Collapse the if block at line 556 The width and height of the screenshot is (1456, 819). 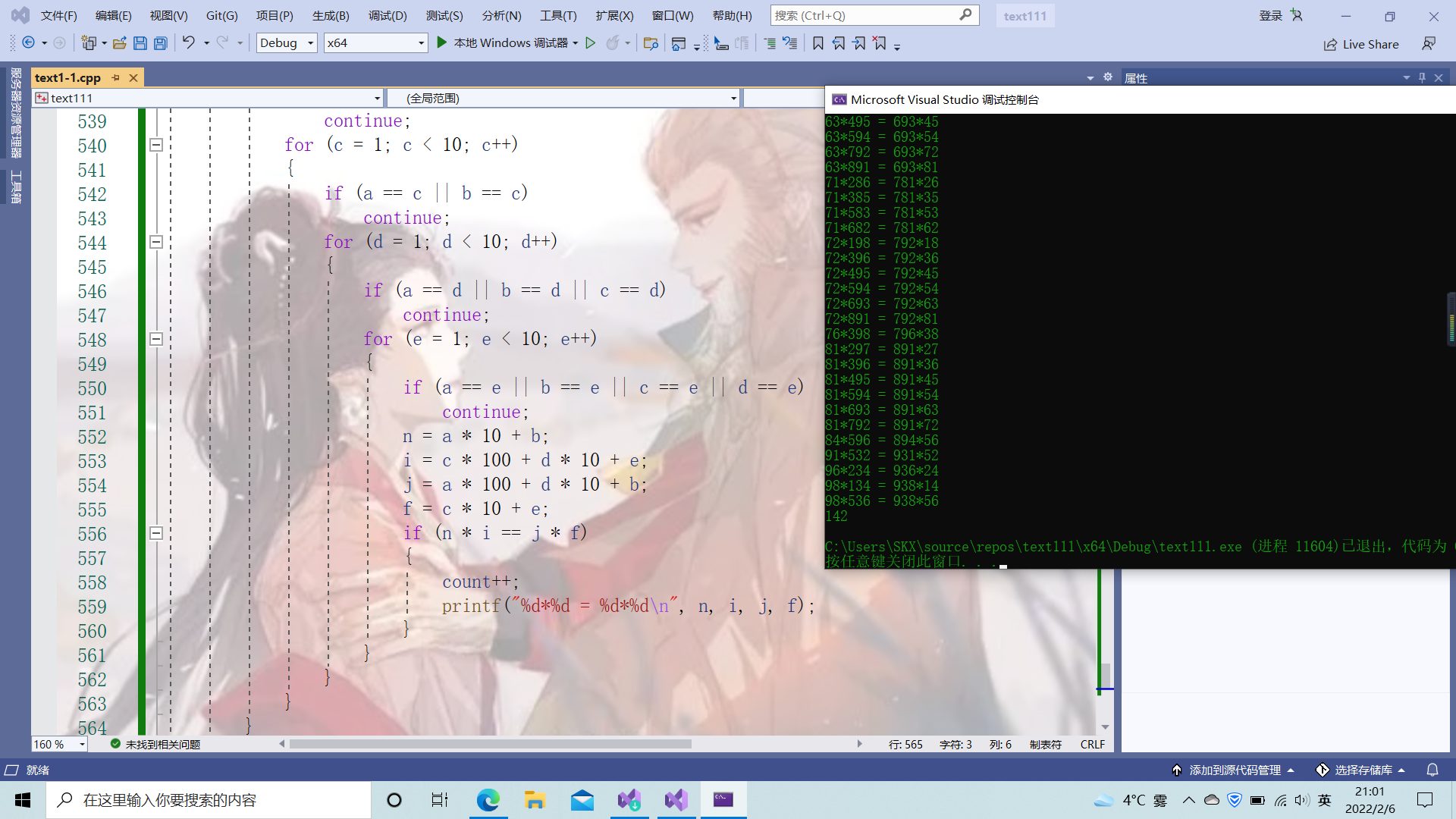click(x=156, y=533)
